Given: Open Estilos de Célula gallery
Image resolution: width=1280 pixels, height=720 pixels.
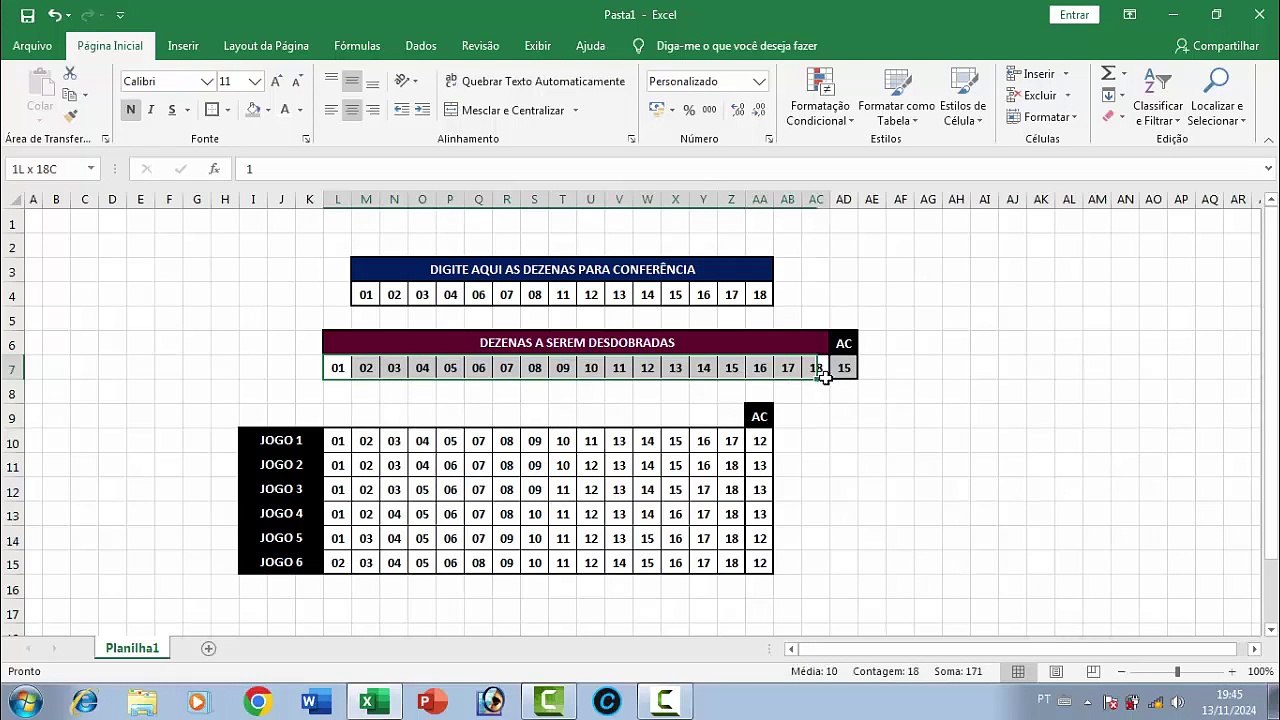Looking at the screenshot, I should pyautogui.click(x=963, y=98).
